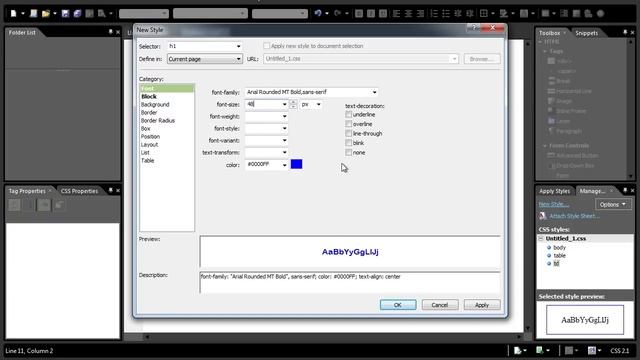Image resolution: width=640 pixels, height=360 pixels.
Task: Click the Increase Indent toolbar icon
Action: (470, 13)
